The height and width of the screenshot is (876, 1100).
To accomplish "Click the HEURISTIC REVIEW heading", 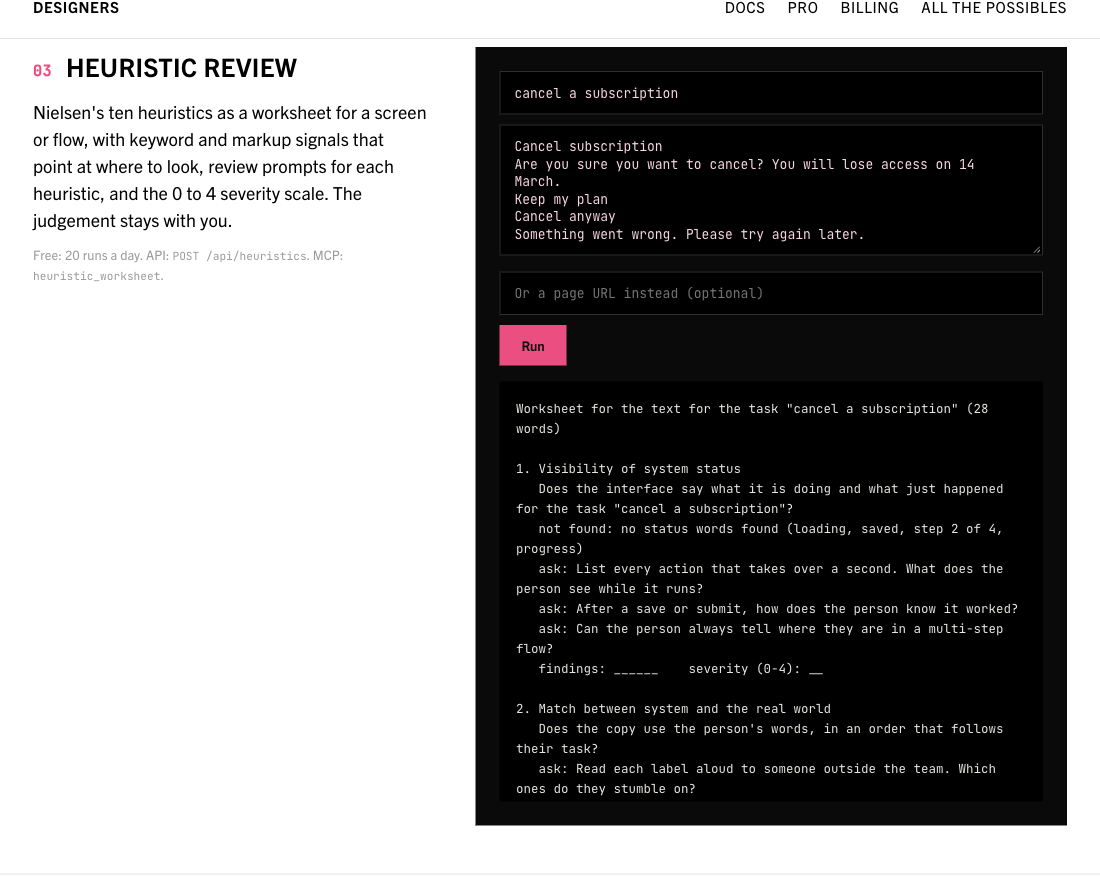I will [x=181, y=69].
